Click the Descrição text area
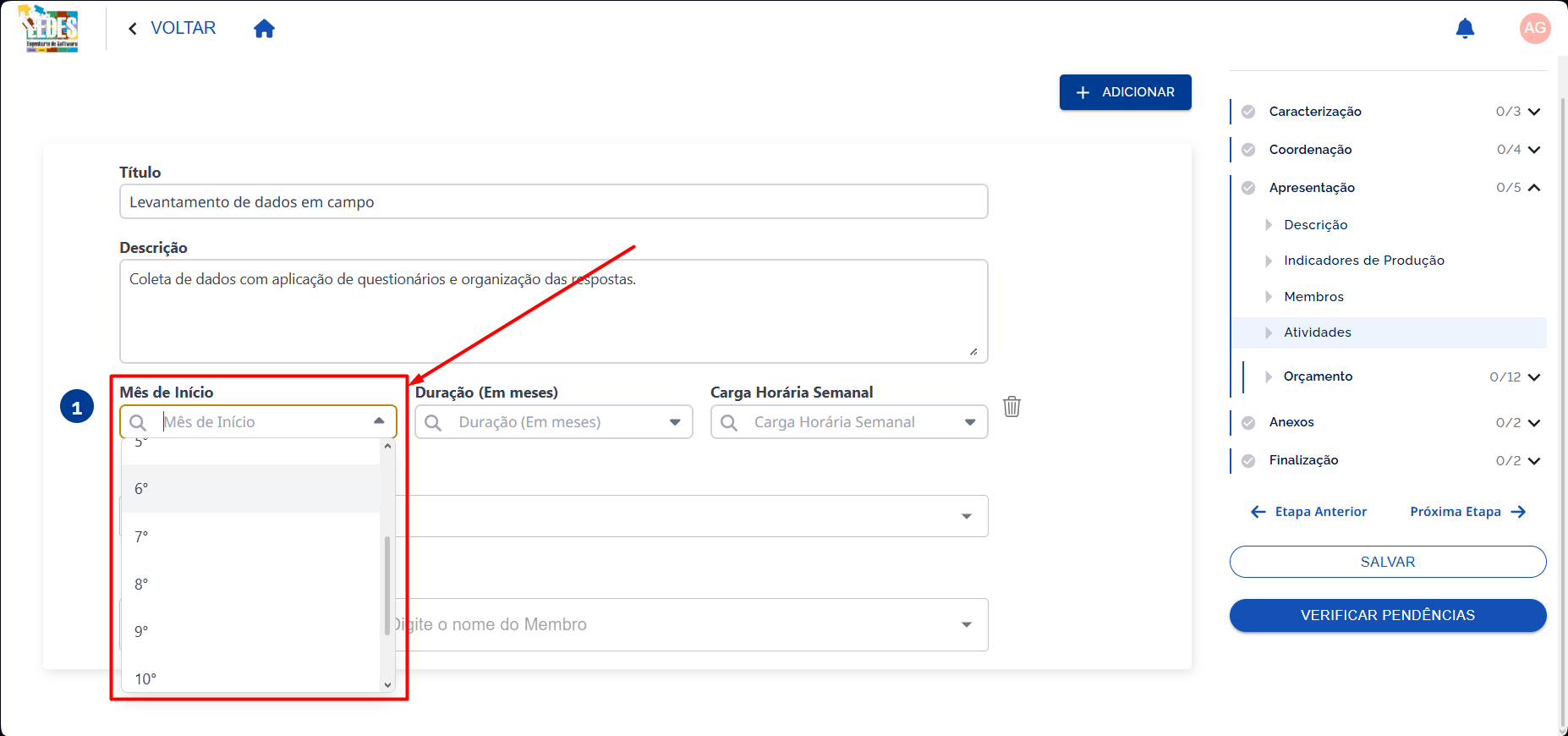Image resolution: width=1568 pixels, height=736 pixels. pos(553,311)
